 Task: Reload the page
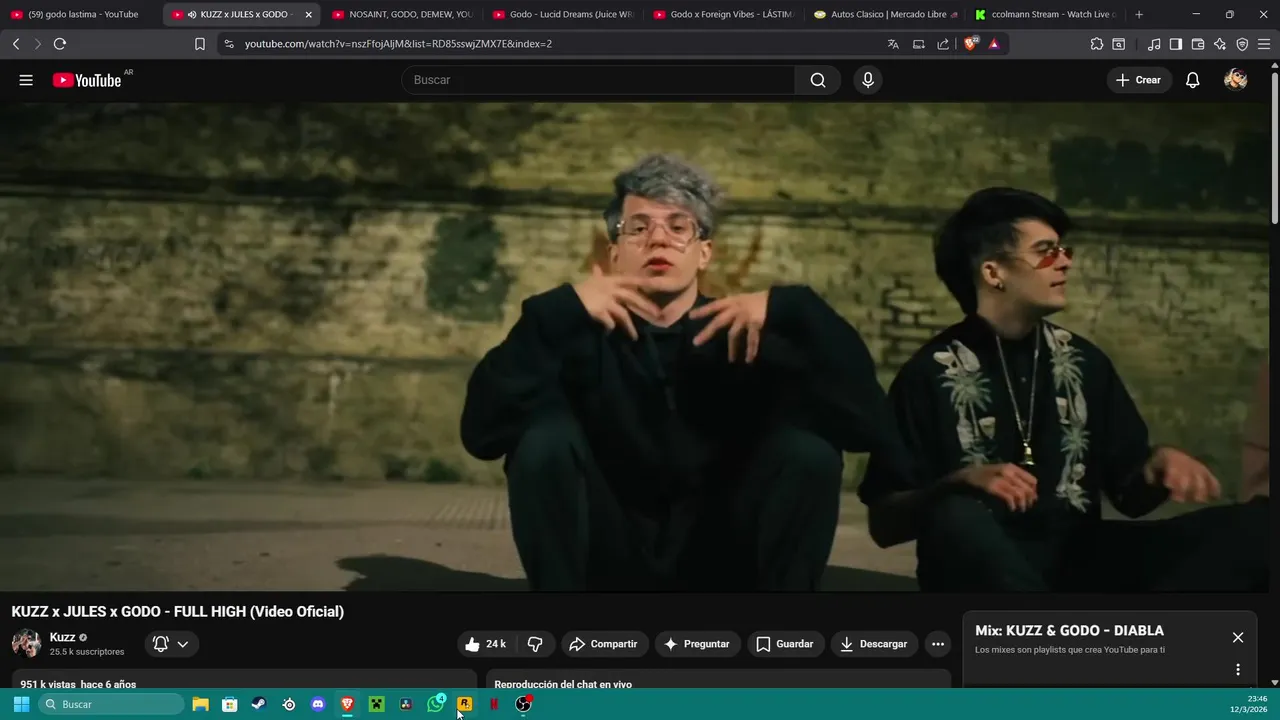[60, 44]
